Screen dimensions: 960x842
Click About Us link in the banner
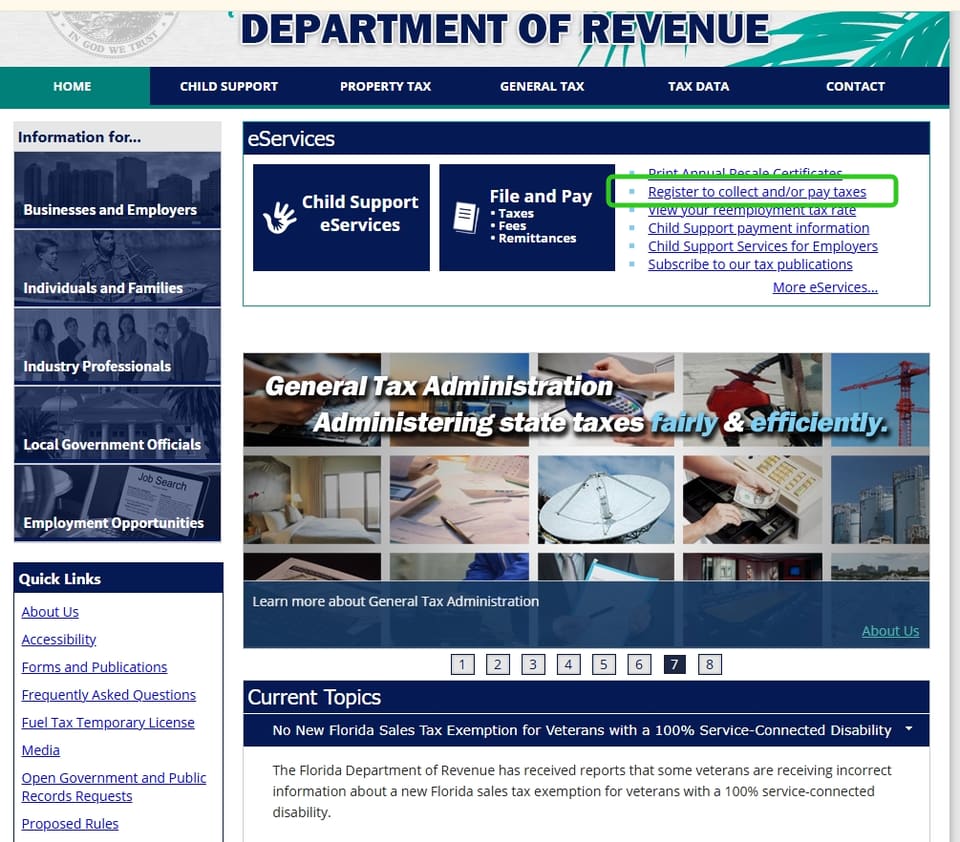pos(890,631)
